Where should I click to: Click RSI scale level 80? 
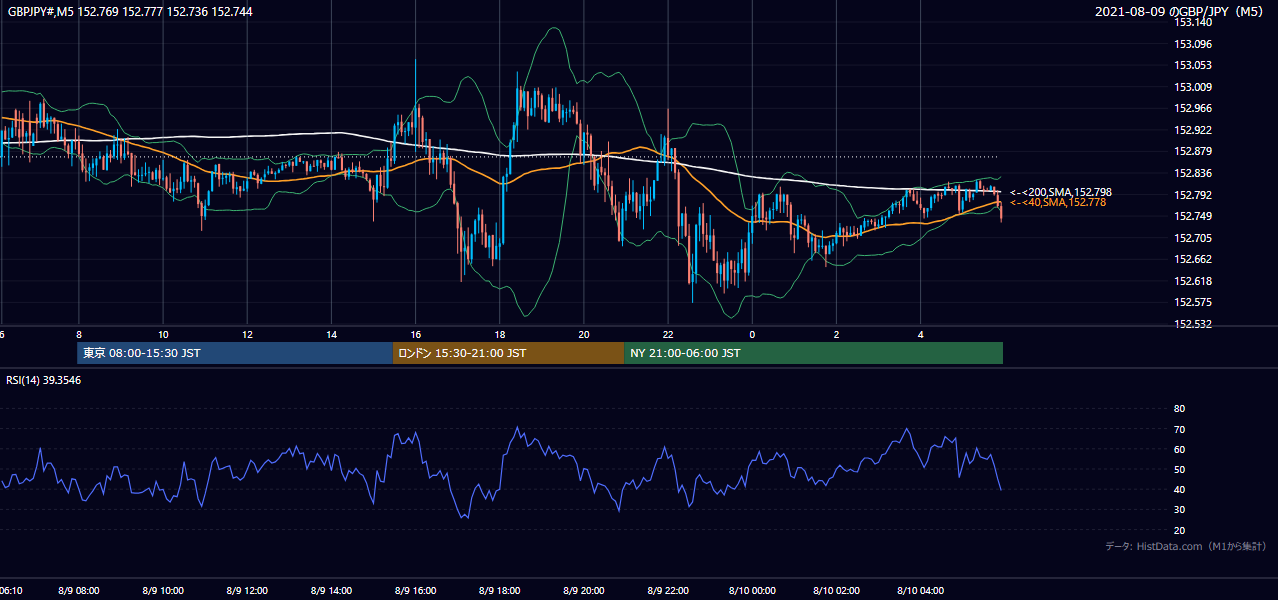pos(1179,409)
